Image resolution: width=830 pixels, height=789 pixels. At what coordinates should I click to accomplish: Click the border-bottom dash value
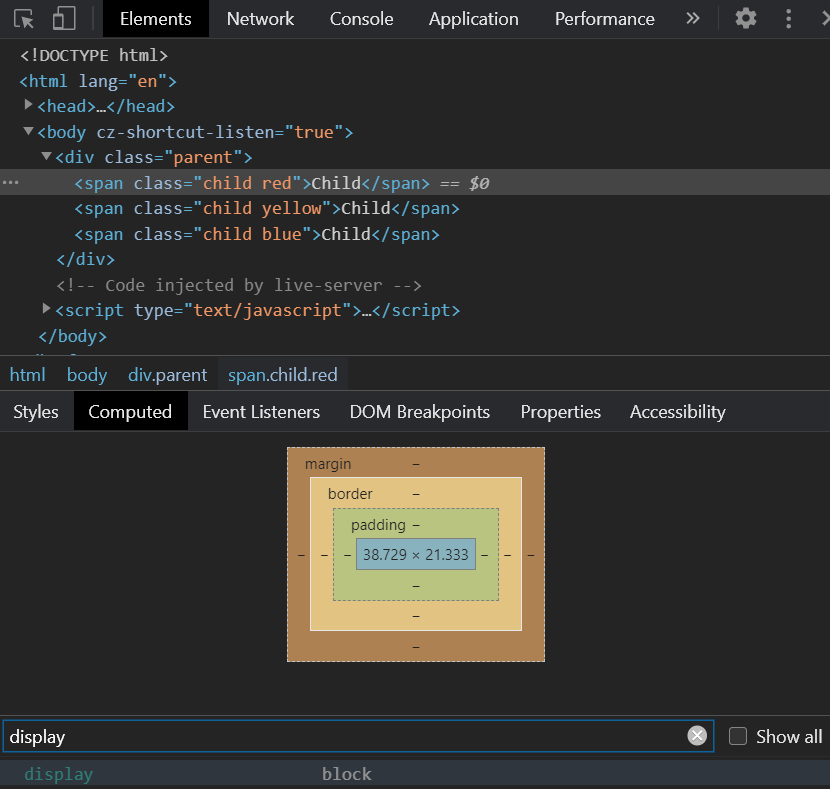416,616
